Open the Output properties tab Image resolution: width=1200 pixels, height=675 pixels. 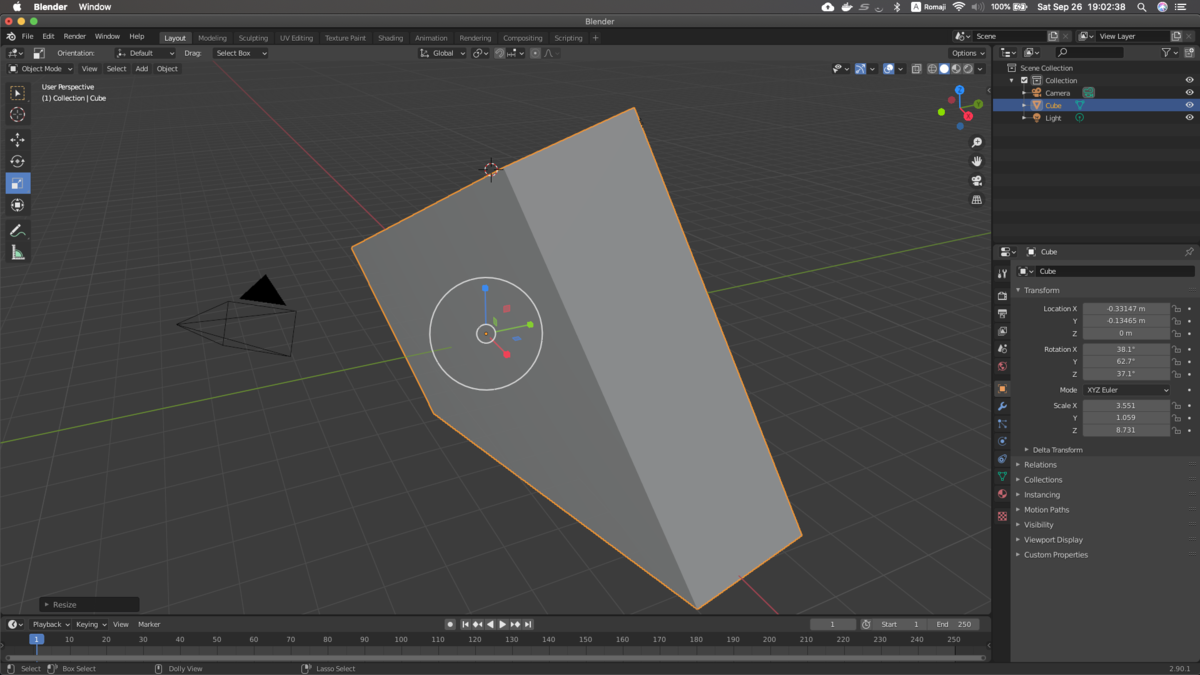click(1002, 314)
